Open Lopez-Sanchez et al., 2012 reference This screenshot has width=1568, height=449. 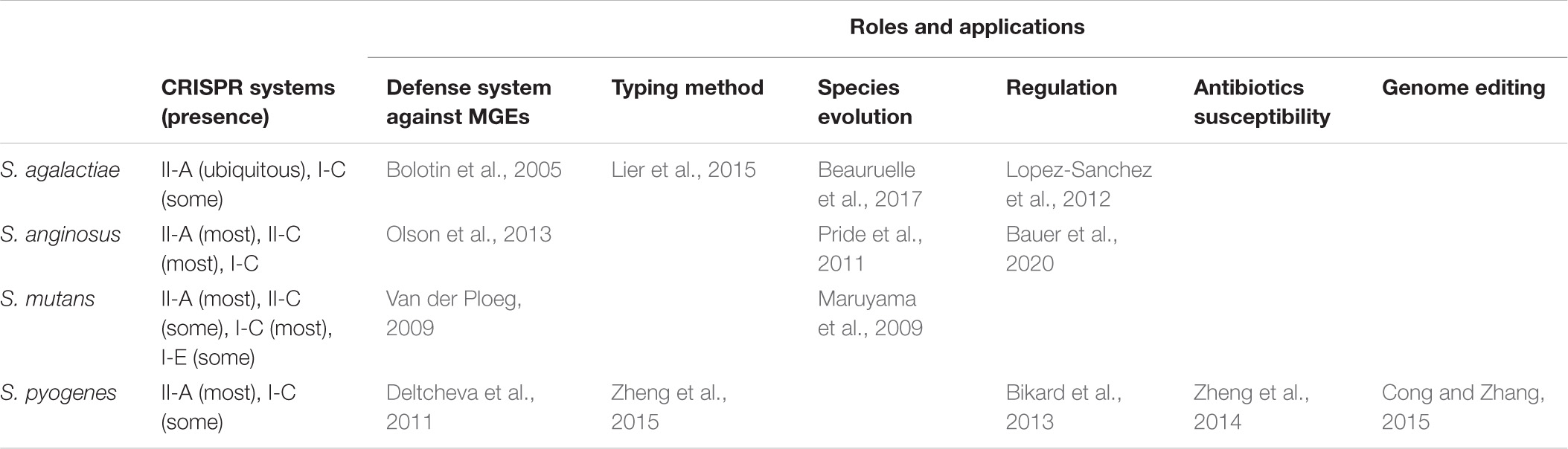point(1078,184)
